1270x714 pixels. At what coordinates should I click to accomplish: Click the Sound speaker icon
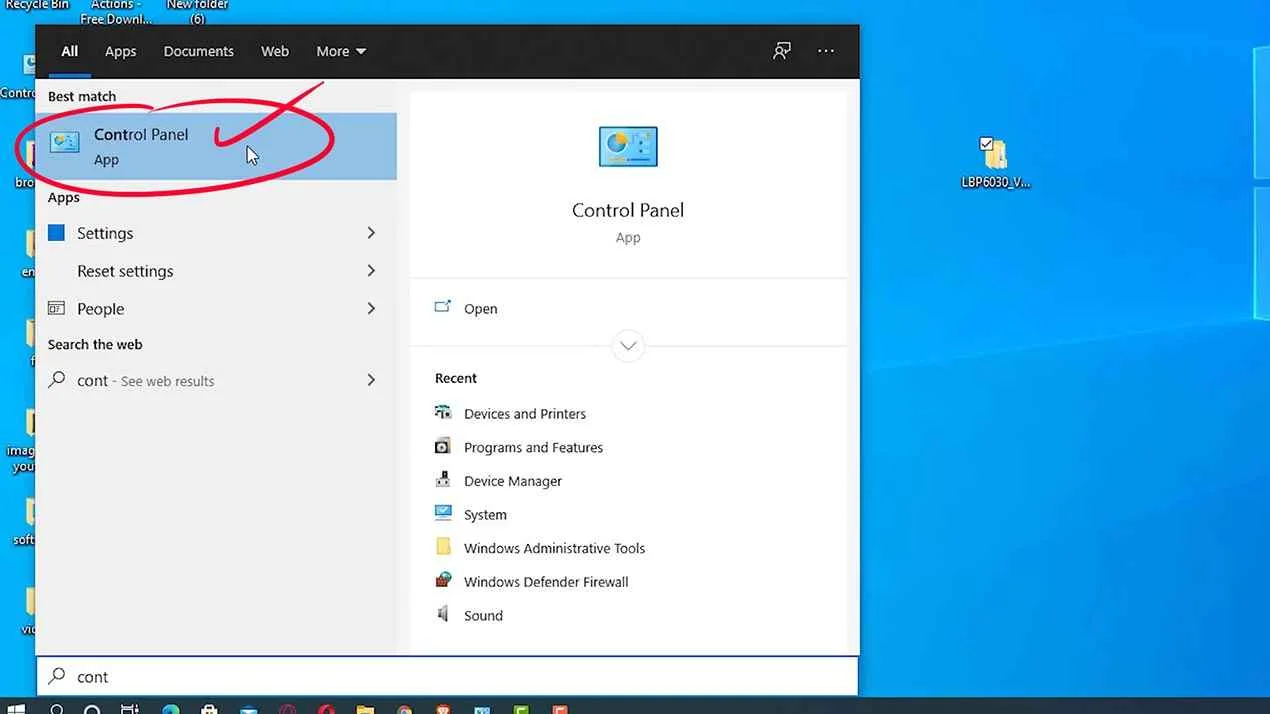[x=443, y=615]
